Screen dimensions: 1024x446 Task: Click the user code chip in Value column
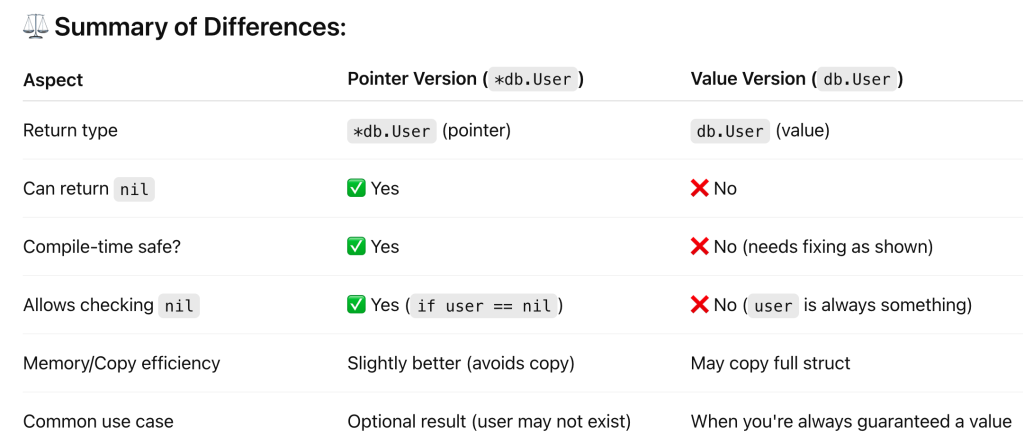point(773,306)
